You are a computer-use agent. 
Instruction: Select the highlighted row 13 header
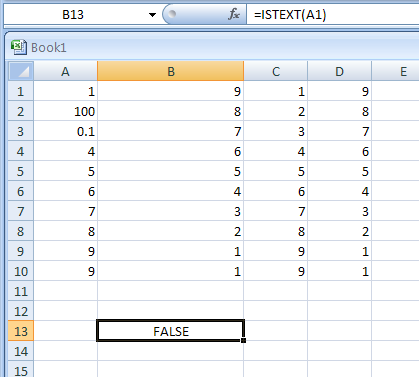(x=21, y=331)
